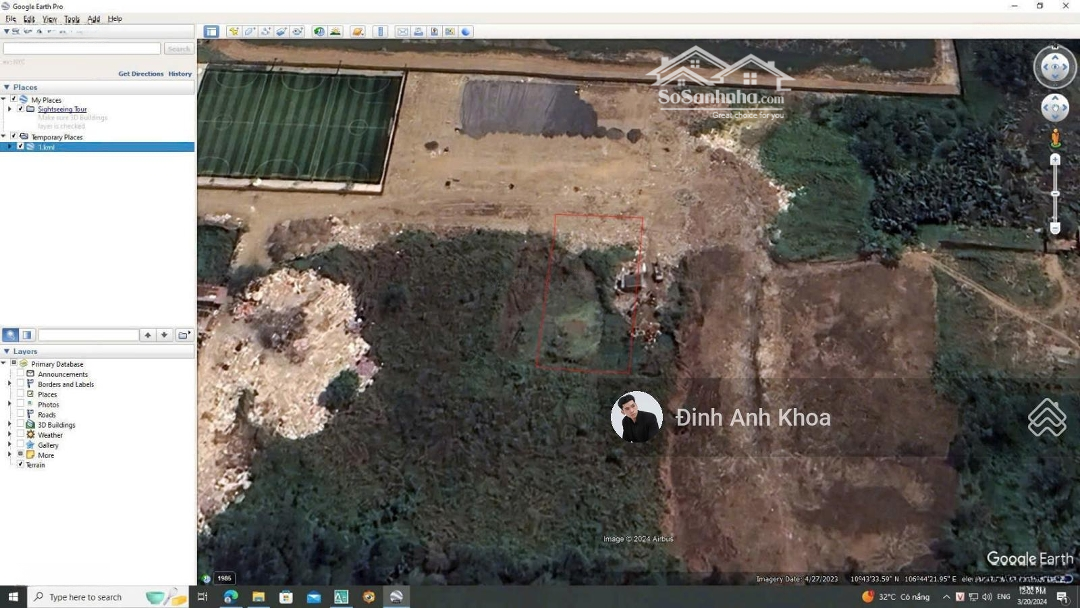
Task: Click the History link
Action: pyautogui.click(x=180, y=74)
